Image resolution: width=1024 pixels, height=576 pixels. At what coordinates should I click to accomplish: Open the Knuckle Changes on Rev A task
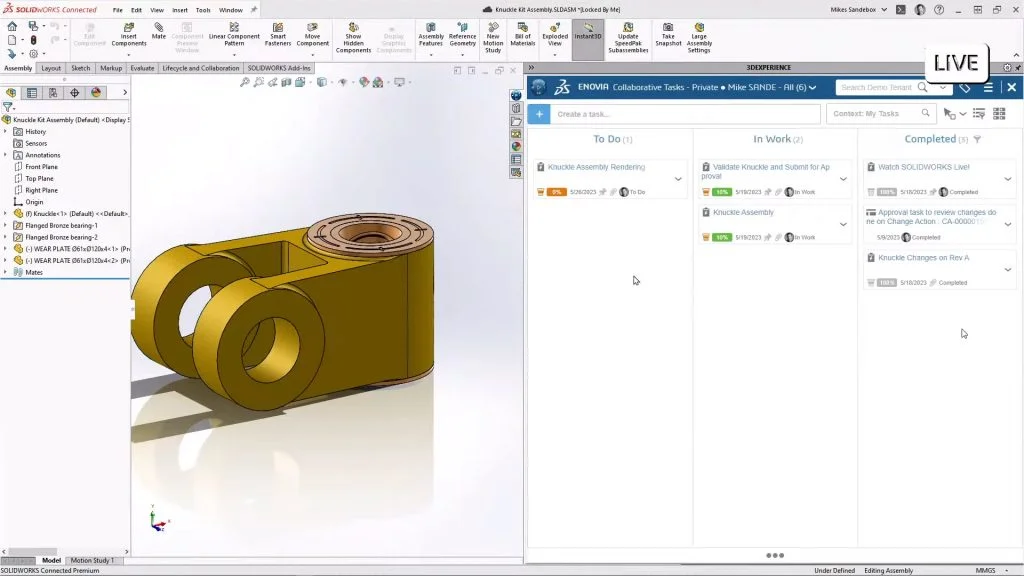(x=923, y=258)
